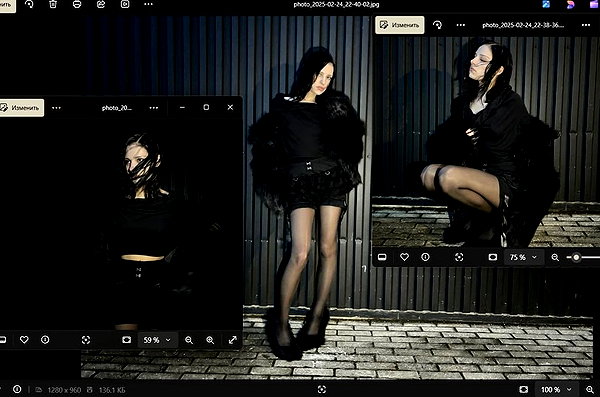Open the visual scan icon in main window status bar
This screenshot has height=397, width=600.
tap(322, 389)
